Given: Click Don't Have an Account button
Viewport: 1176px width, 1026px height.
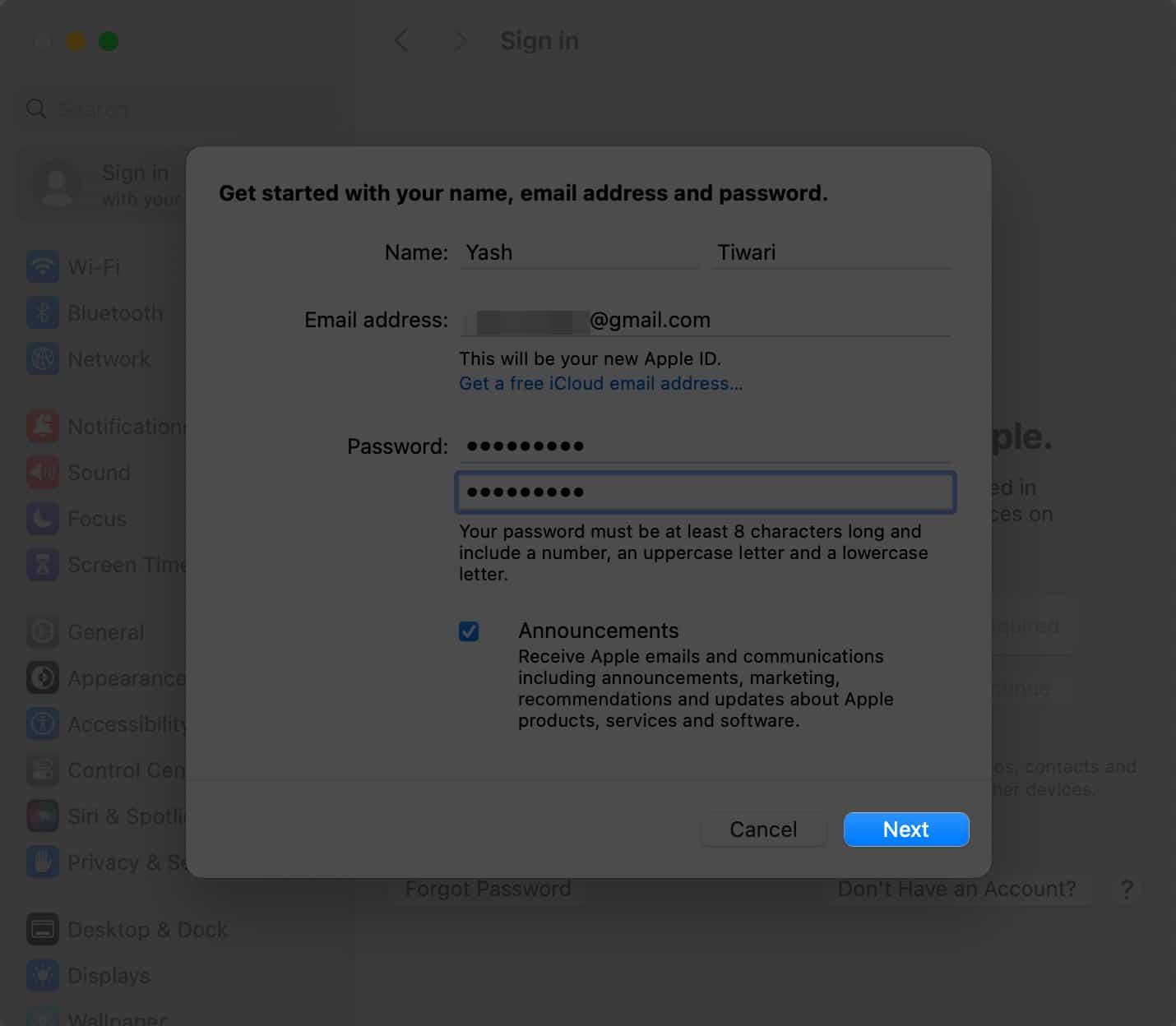Looking at the screenshot, I should point(956,889).
